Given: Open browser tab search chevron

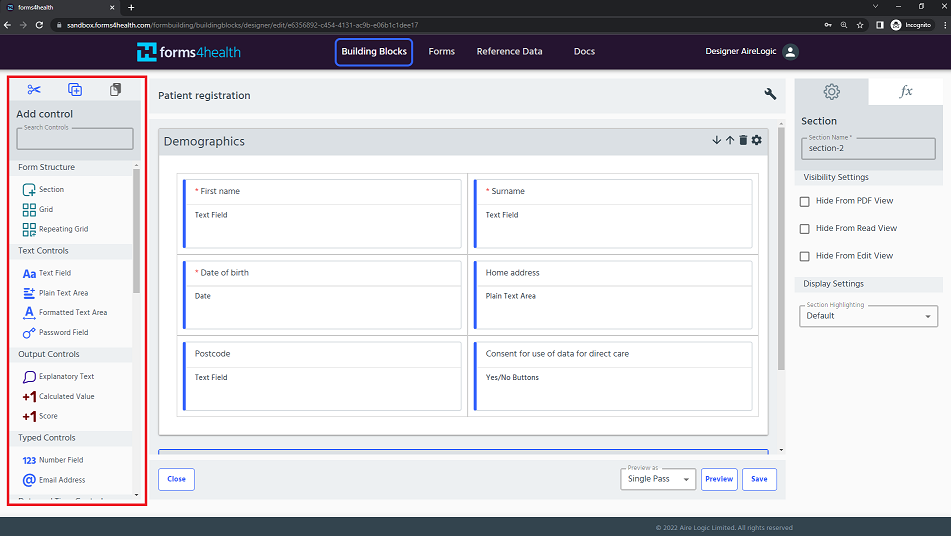Looking at the screenshot, I should 875,7.
